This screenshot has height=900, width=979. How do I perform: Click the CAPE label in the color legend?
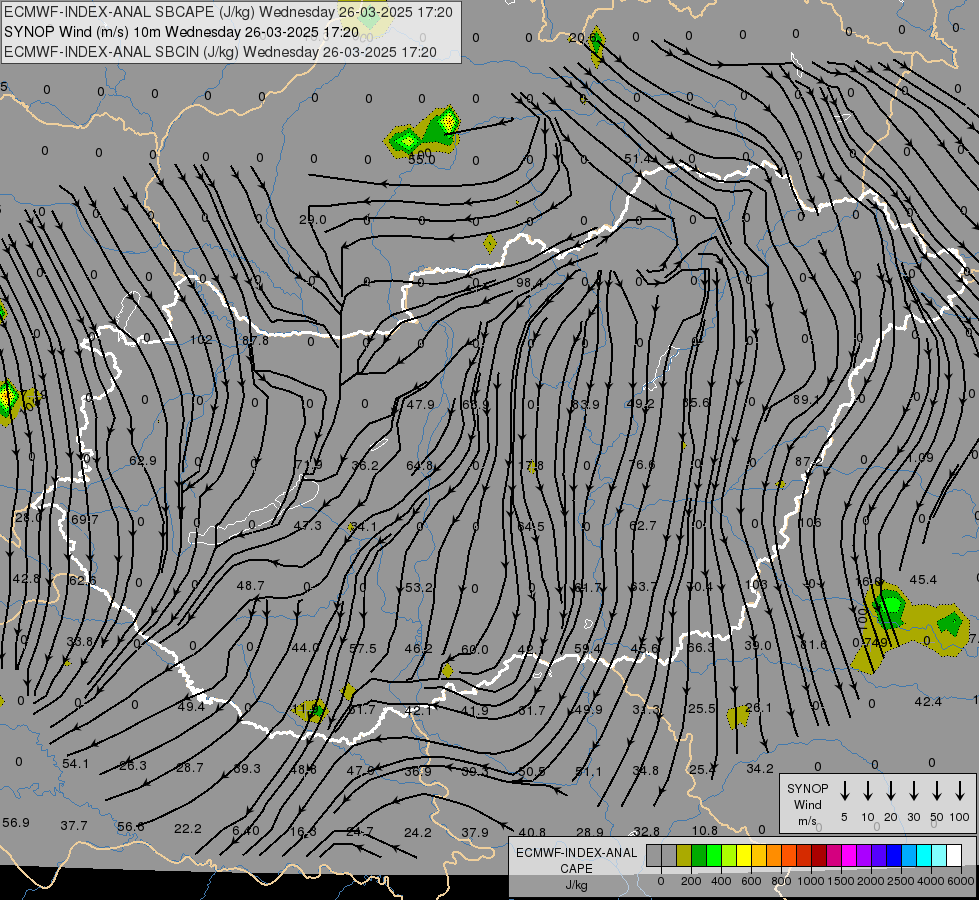pyautogui.click(x=576, y=869)
